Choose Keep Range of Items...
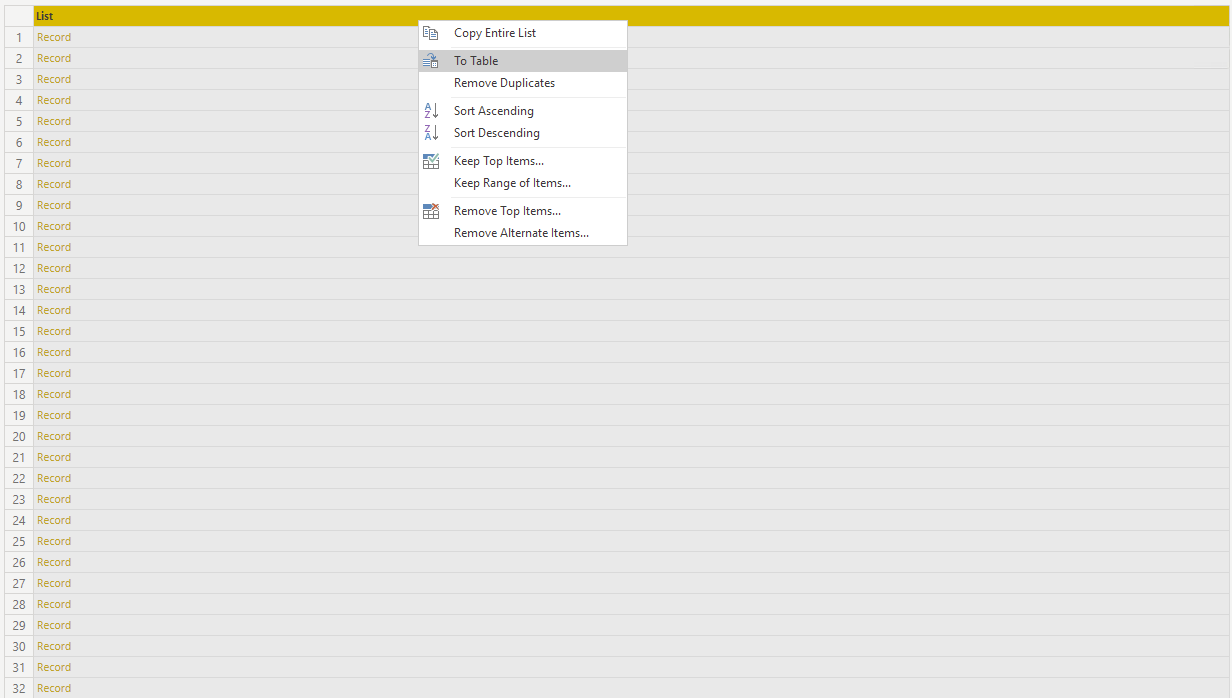This screenshot has width=1232, height=698. click(x=512, y=182)
